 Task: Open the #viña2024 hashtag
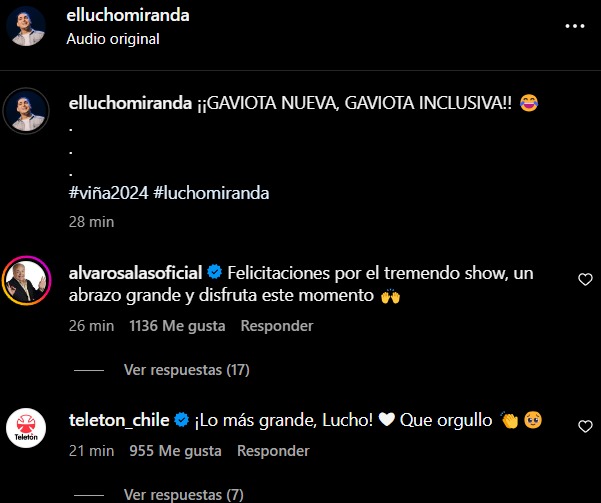pos(108,193)
